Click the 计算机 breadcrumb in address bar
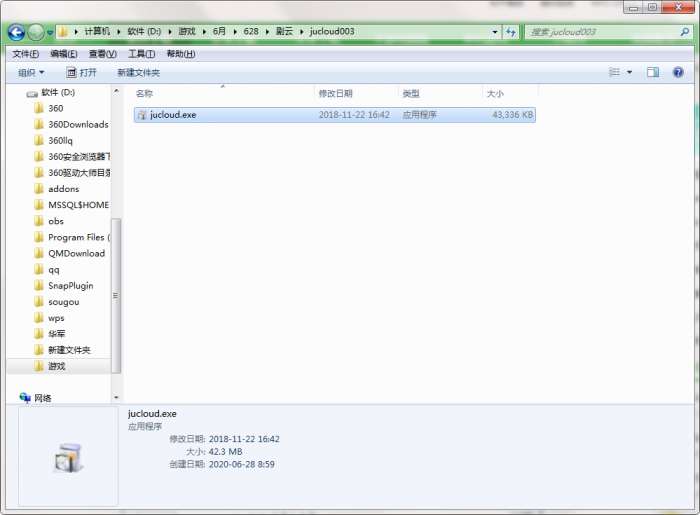 pyautogui.click(x=97, y=32)
